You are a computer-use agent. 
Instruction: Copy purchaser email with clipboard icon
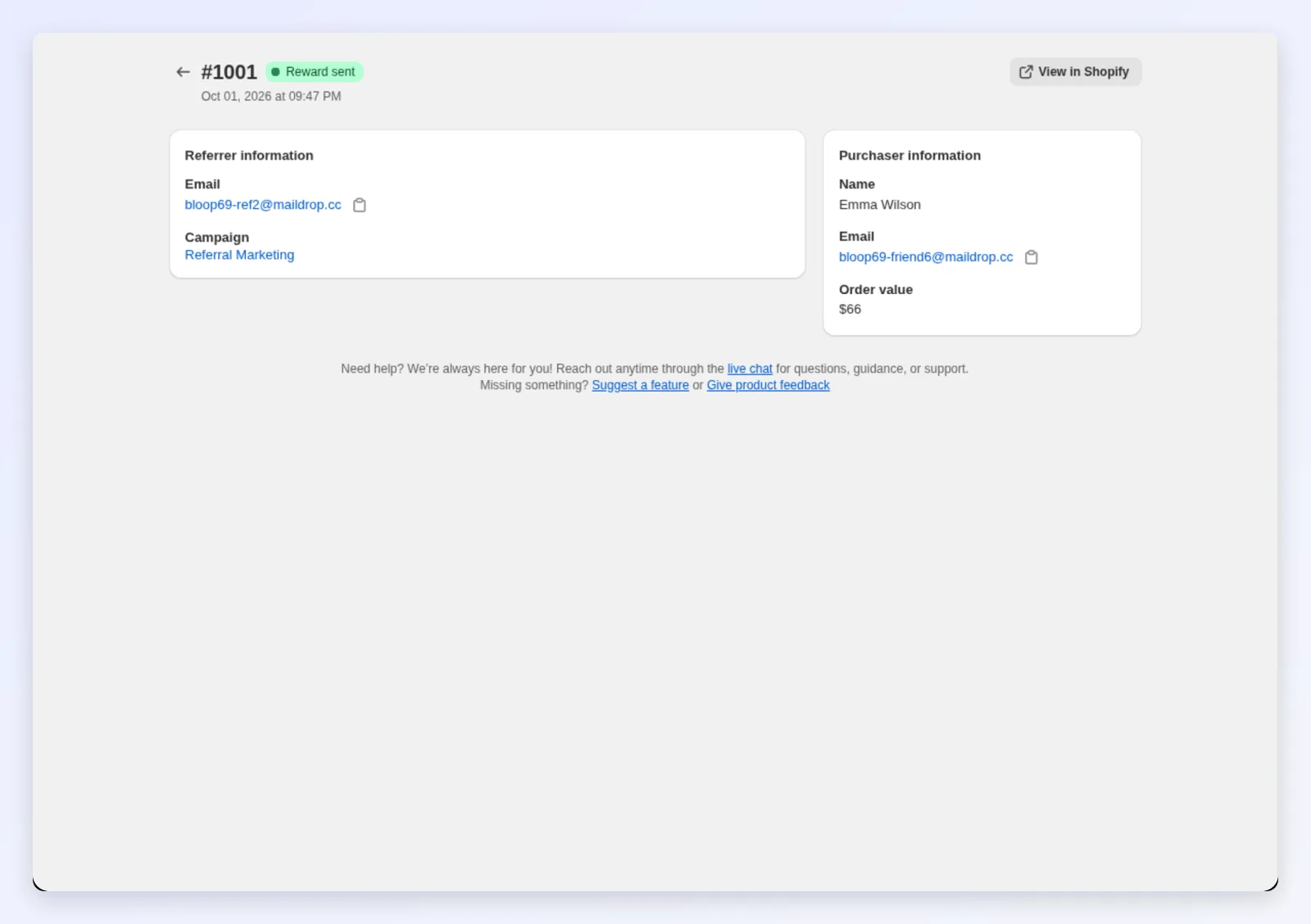[1031, 257]
